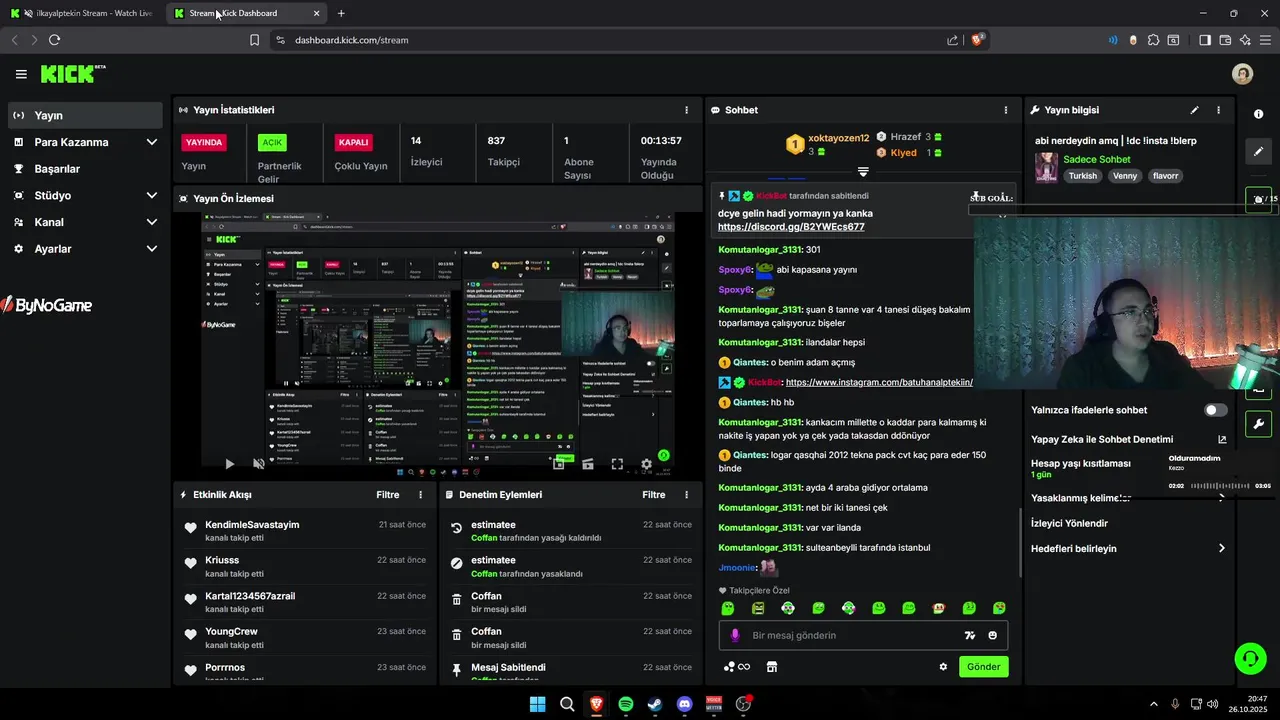The height and width of the screenshot is (720, 1280).
Task: Open chat settings gear next to Gönder
Action: tap(943, 667)
